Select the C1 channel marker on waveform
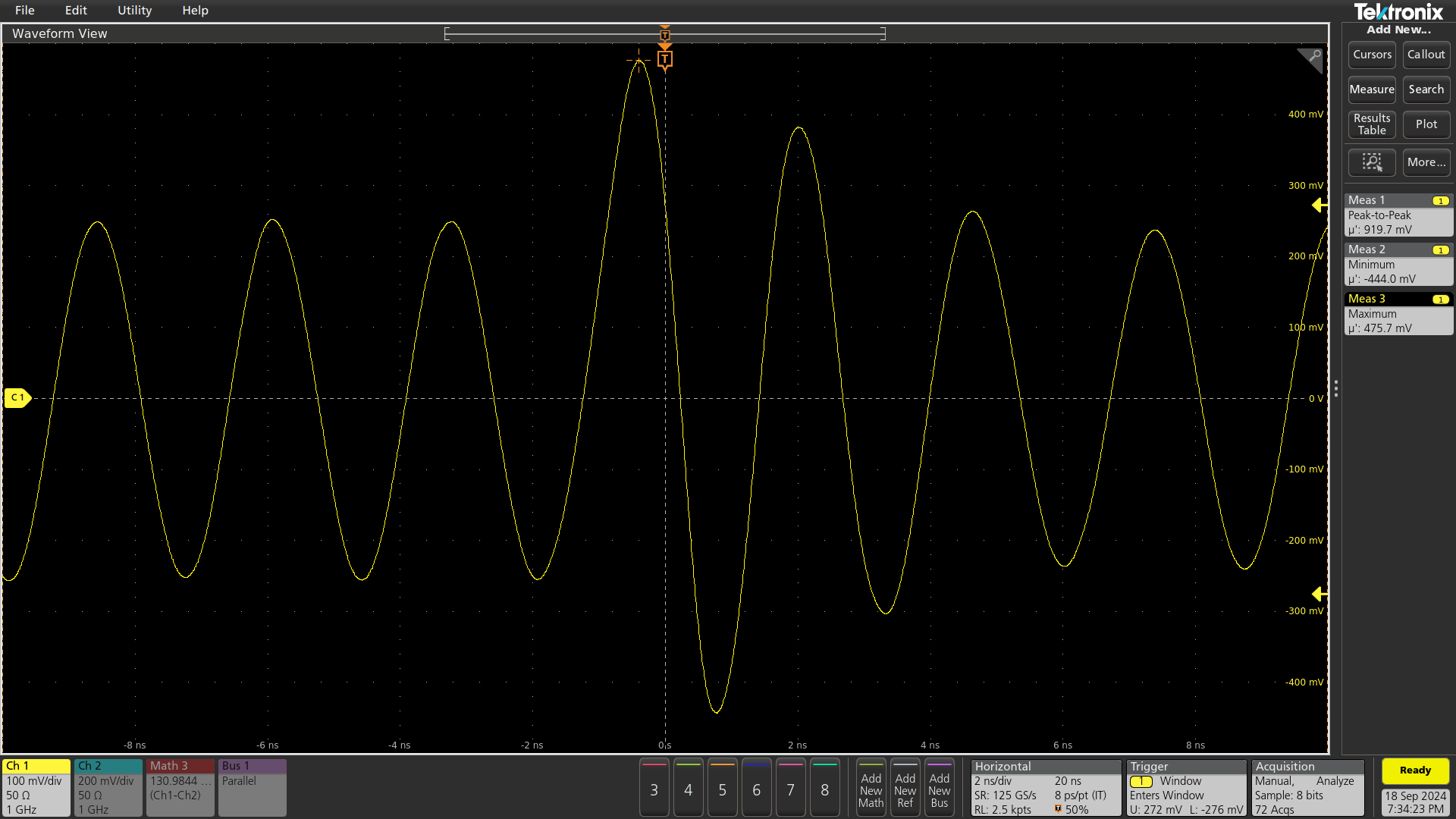 [x=17, y=397]
